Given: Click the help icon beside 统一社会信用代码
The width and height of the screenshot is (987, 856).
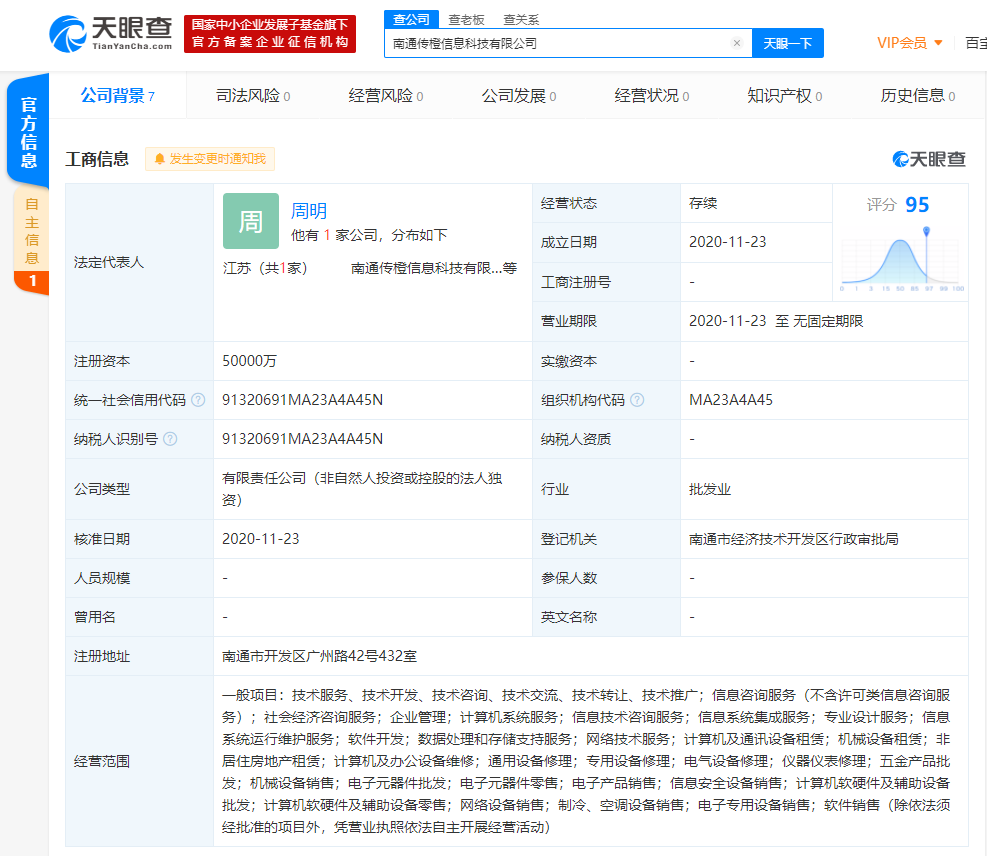Looking at the screenshot, I should [199, 400].
